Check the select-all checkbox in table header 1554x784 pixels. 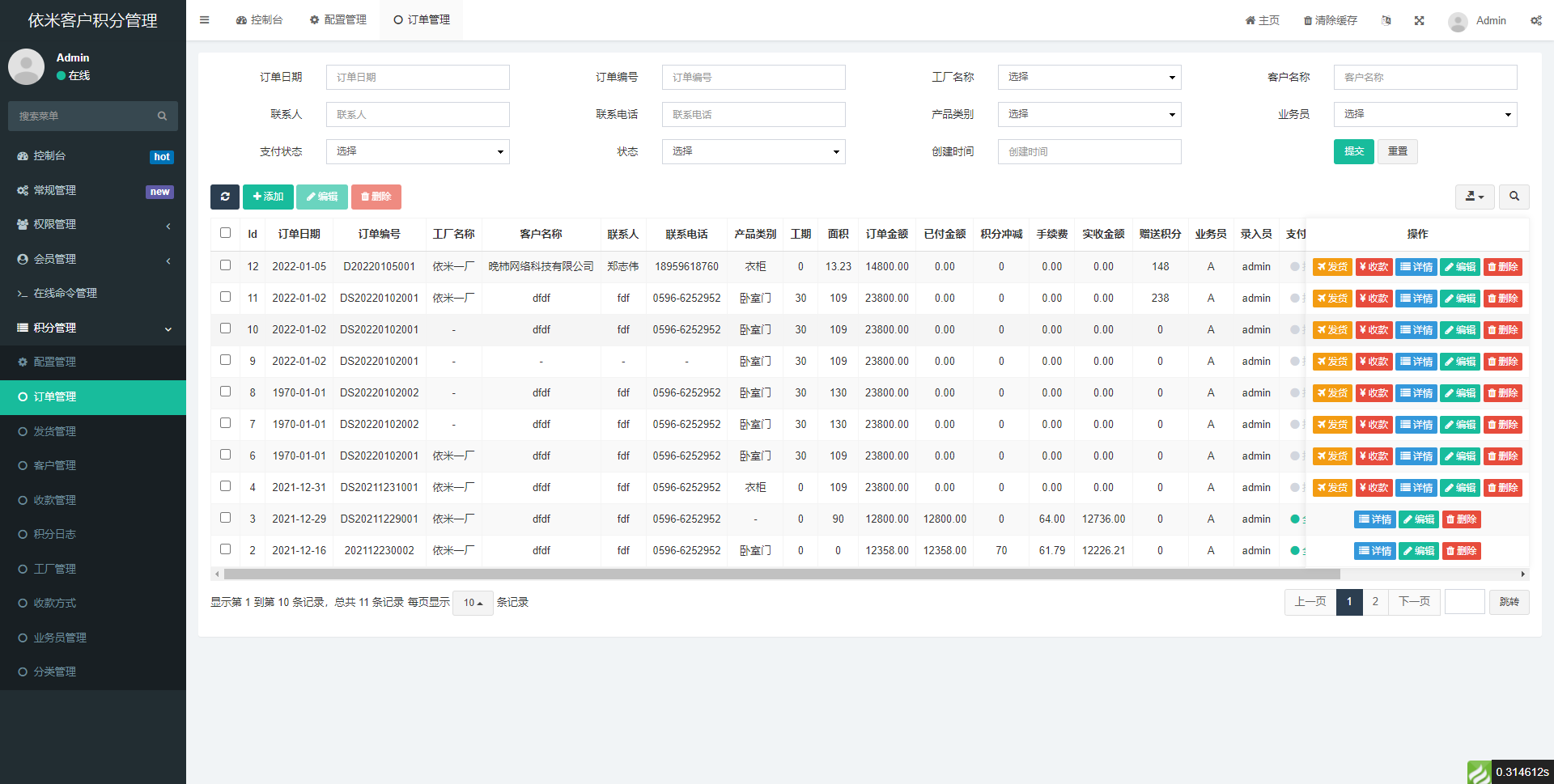(226, 233)
